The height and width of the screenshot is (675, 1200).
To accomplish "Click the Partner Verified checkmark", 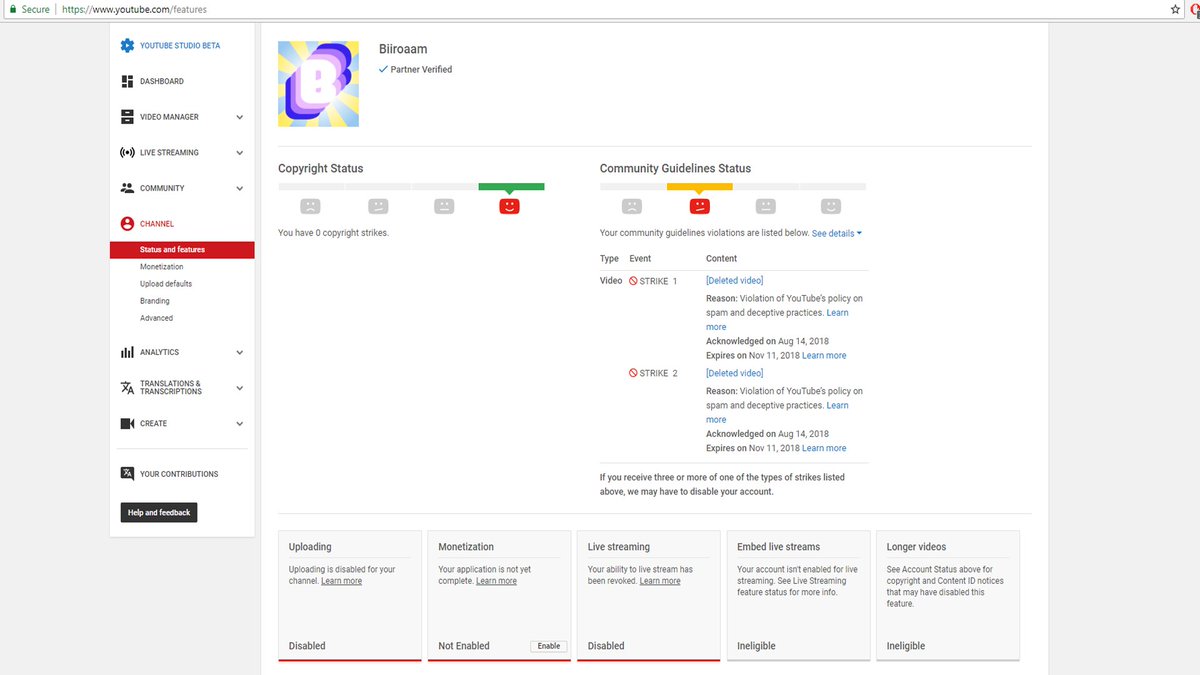I will [383, 69].
